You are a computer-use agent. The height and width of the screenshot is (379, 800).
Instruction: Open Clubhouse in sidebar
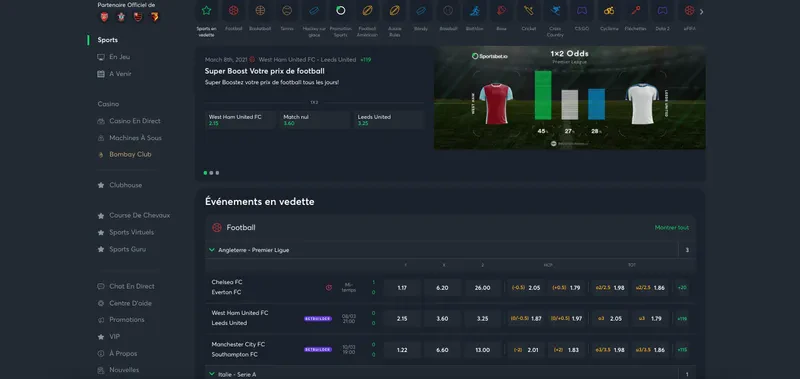(x=126, y=185)
